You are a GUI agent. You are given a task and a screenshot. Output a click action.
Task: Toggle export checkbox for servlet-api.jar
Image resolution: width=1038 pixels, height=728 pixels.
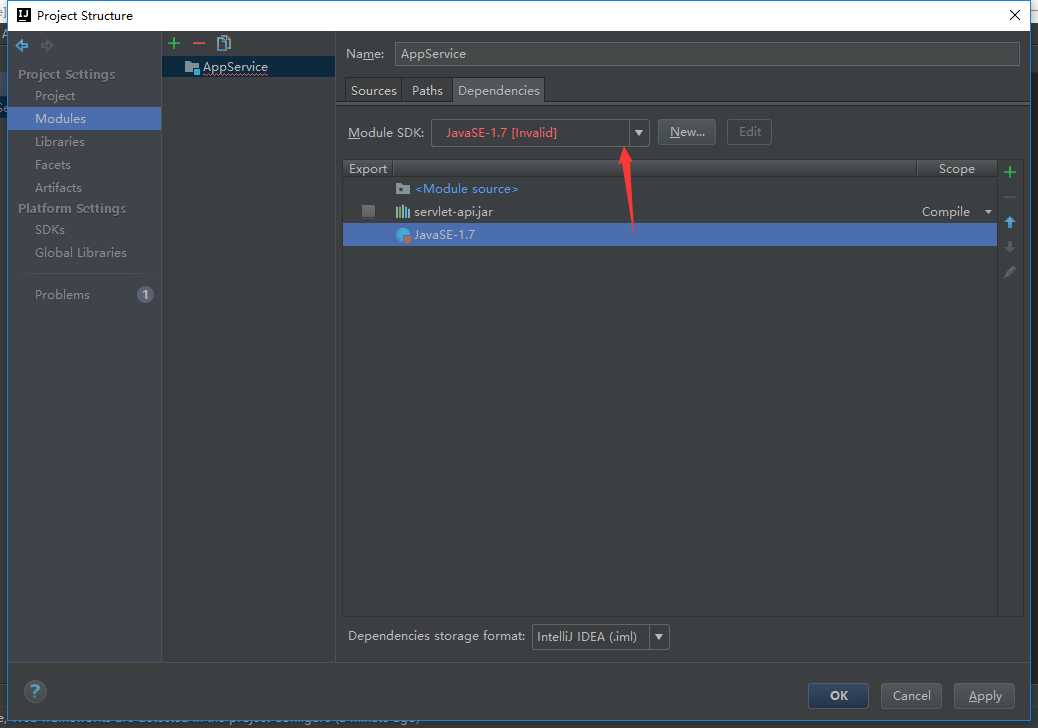click(x=368, y=211)
